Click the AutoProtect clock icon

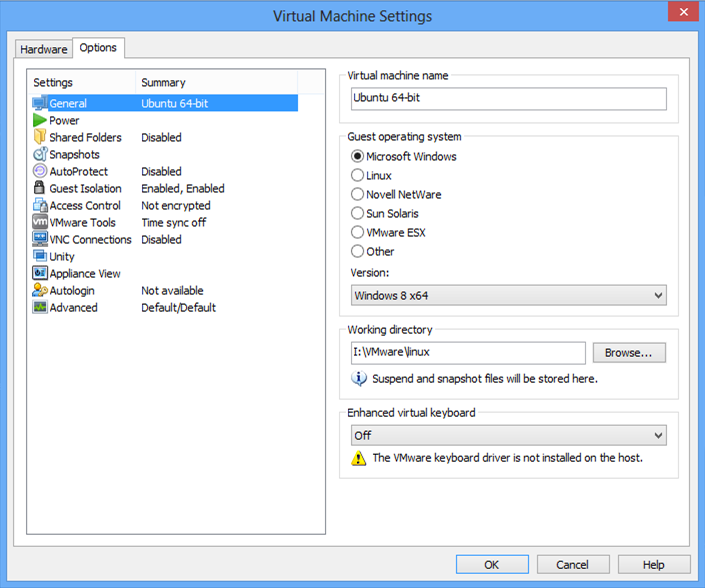coord(40,171)
